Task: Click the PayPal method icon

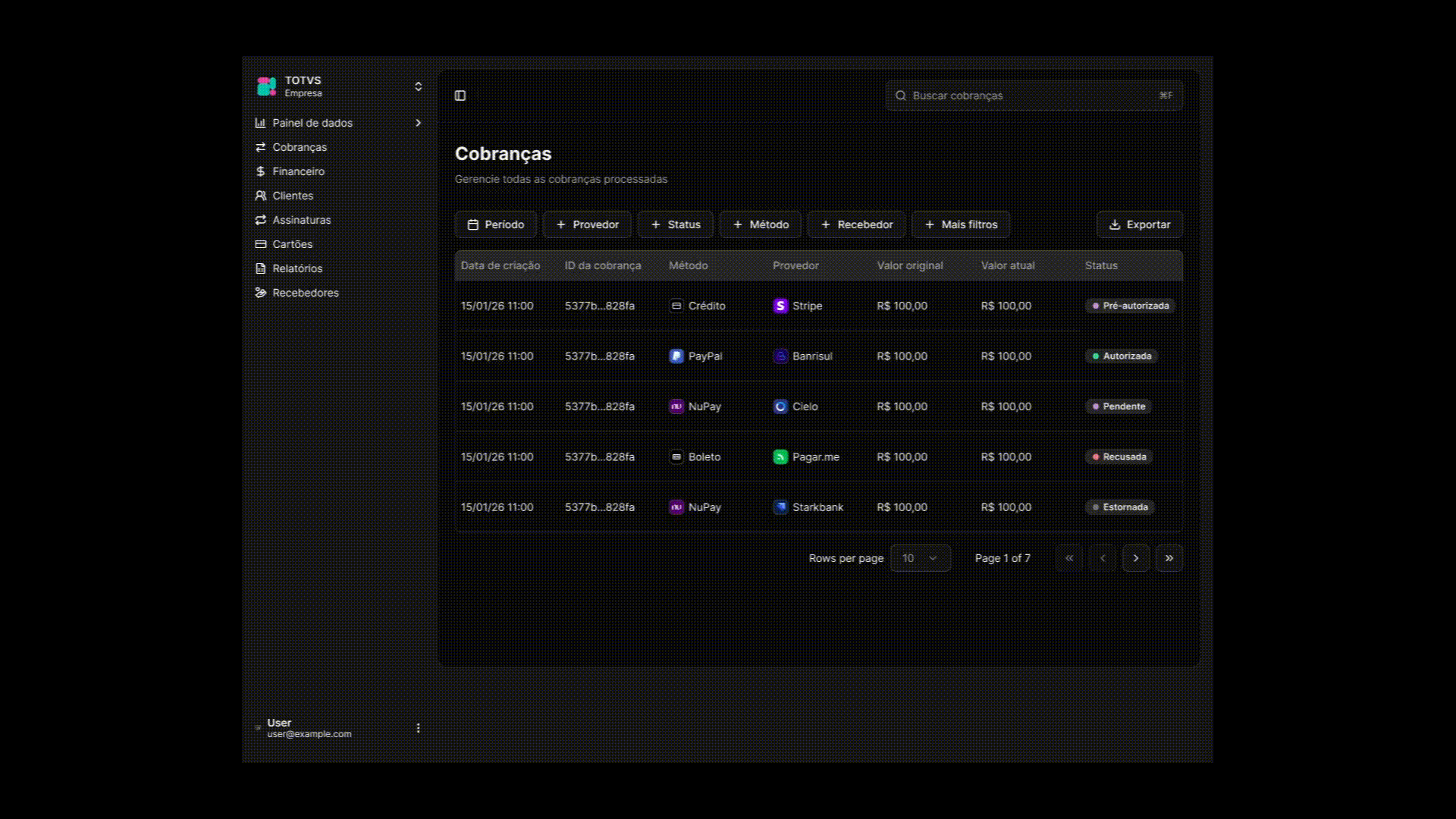Action: tap(676, 356)
